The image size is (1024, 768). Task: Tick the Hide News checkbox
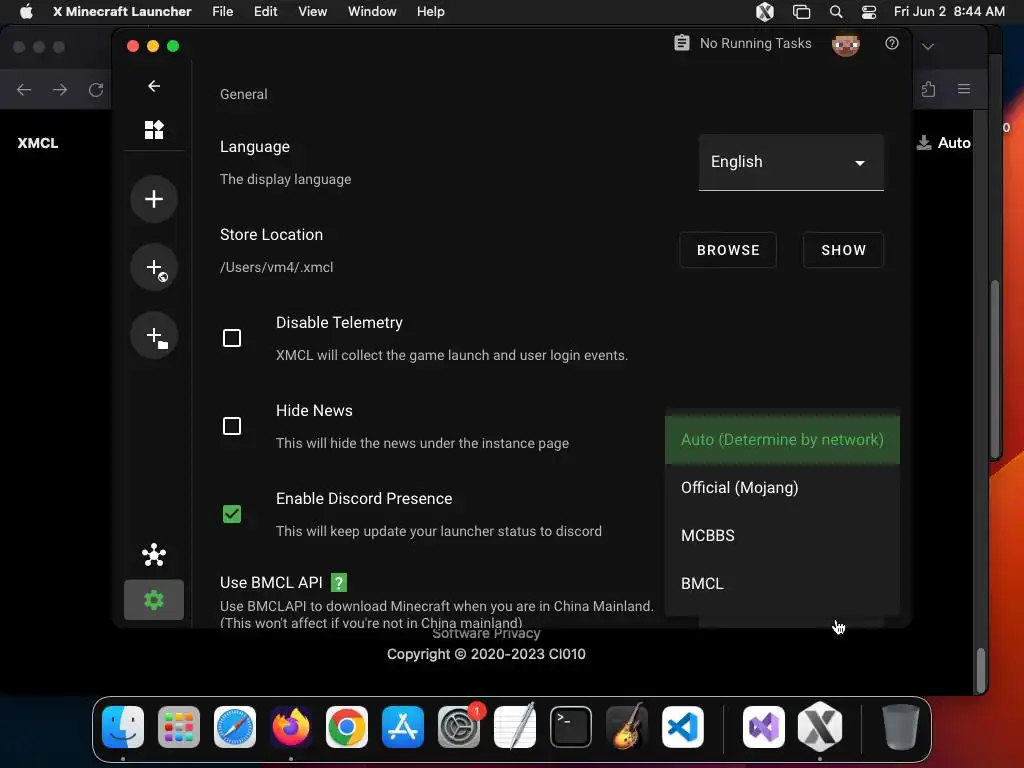pyautogui.click(x=232, y=426)
